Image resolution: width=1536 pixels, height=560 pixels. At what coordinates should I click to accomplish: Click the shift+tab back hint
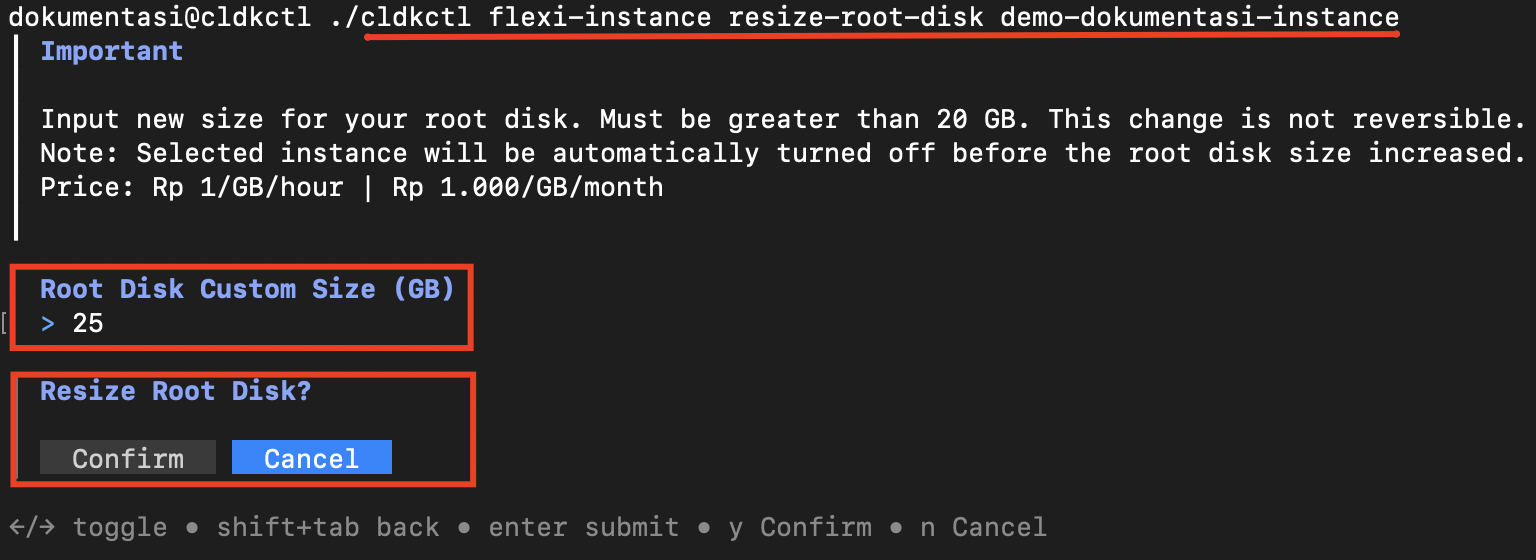point(327,527)
